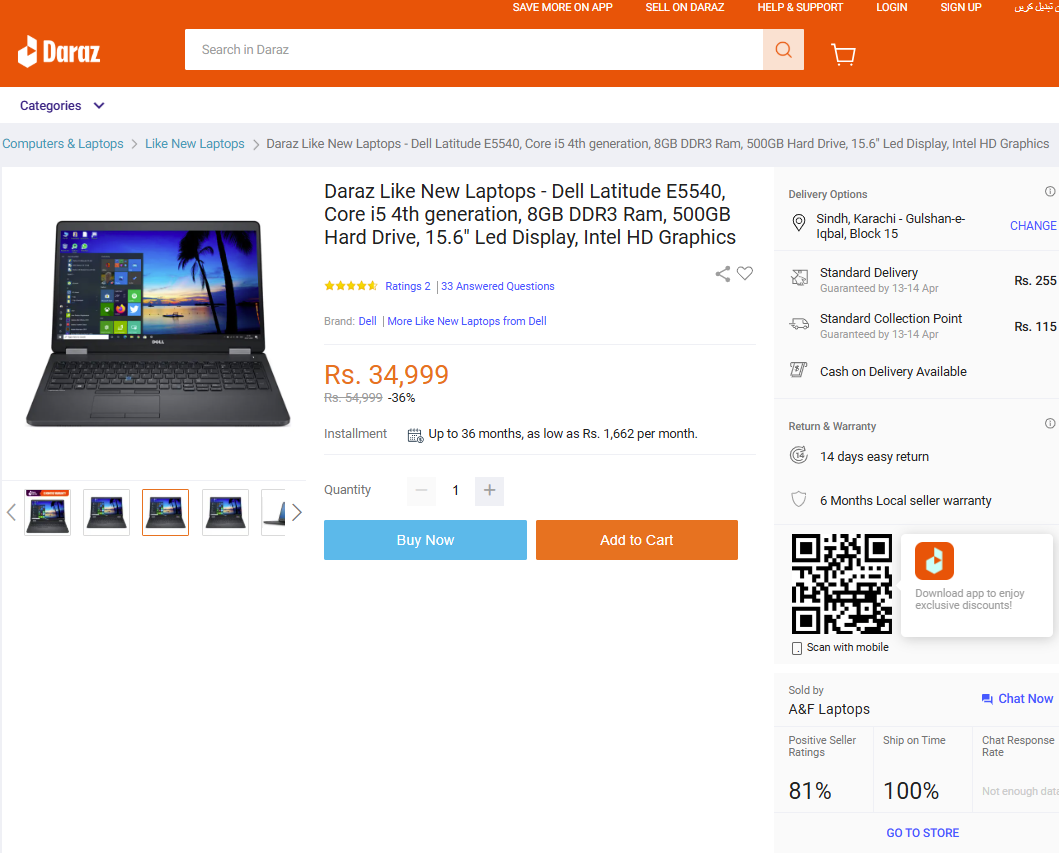1059x853 pixels.
Task: Click the price Rs. 34,999
Action: pyautogui.click(x=386, y=374)
